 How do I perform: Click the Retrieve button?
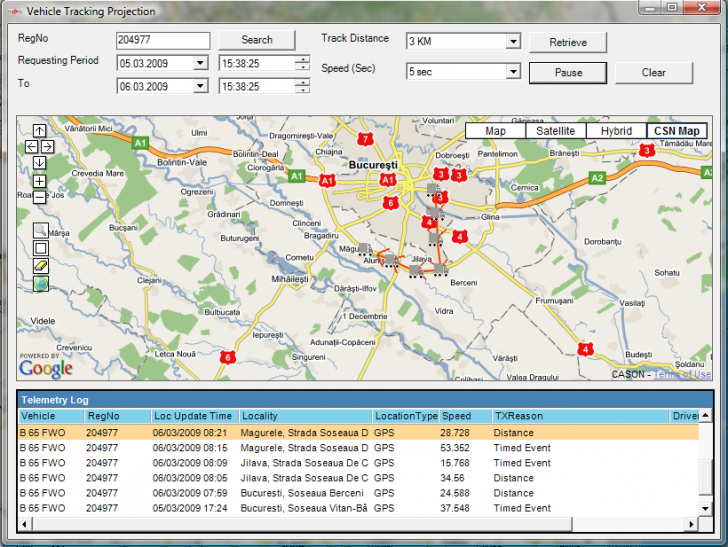(568, 42)
